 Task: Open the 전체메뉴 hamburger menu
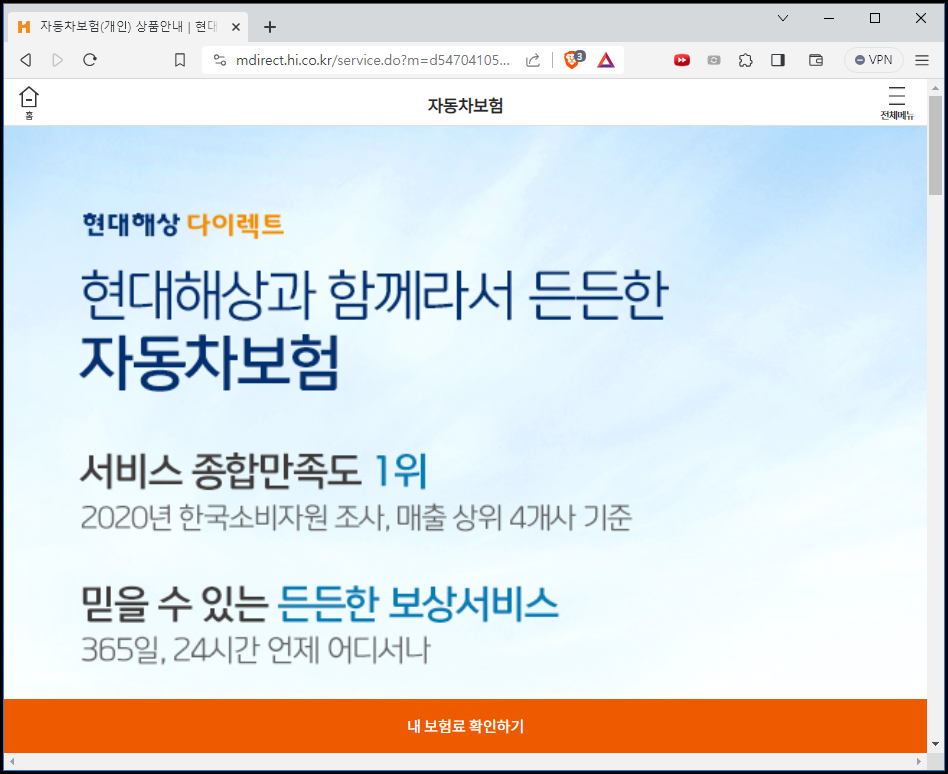coord(897,103)
